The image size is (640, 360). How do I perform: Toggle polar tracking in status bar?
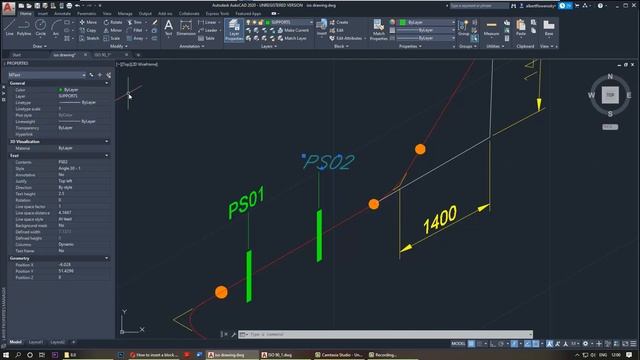coord(501,344)
